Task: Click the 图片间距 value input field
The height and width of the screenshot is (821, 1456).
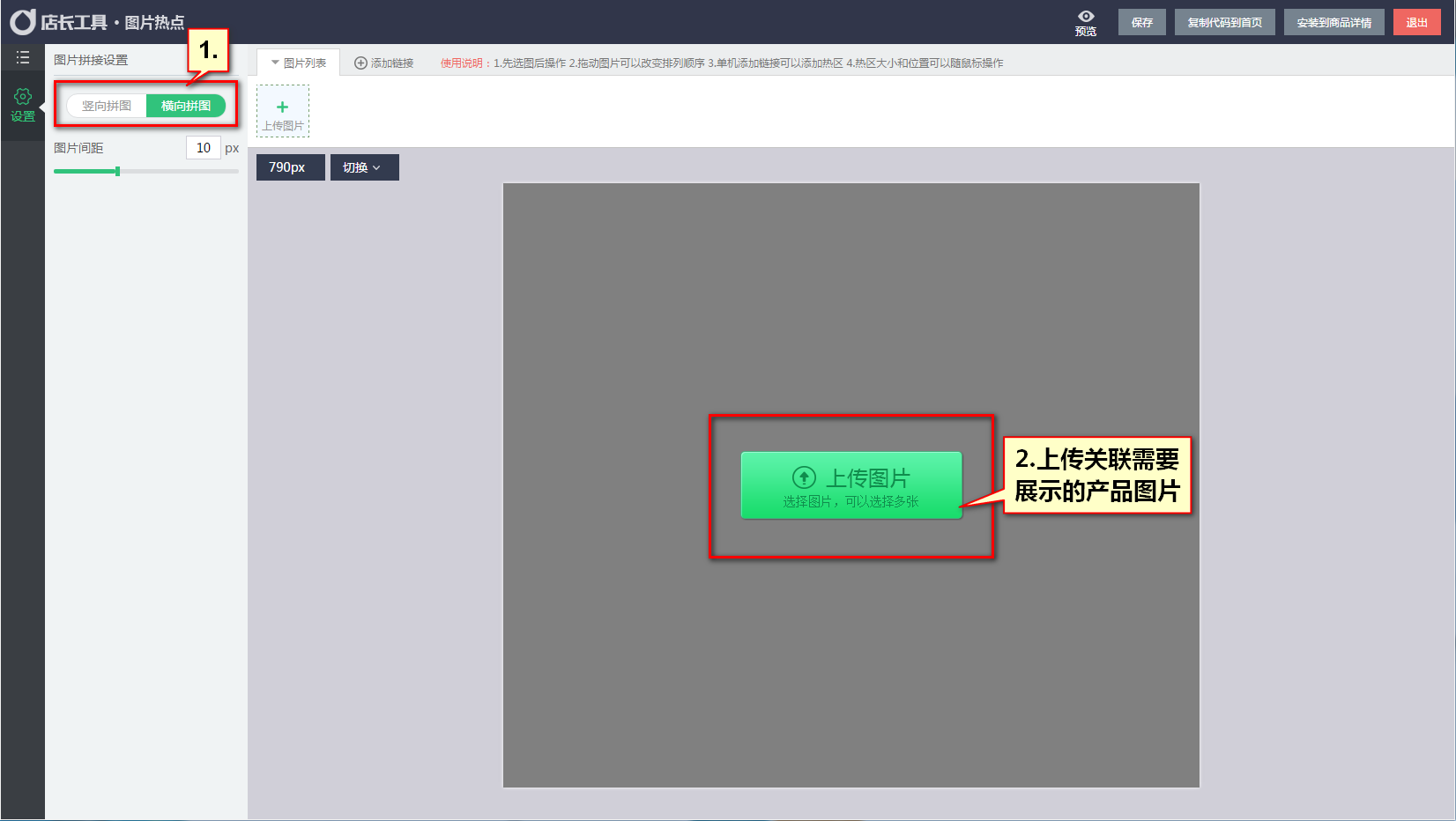Action: coord(203,148)
